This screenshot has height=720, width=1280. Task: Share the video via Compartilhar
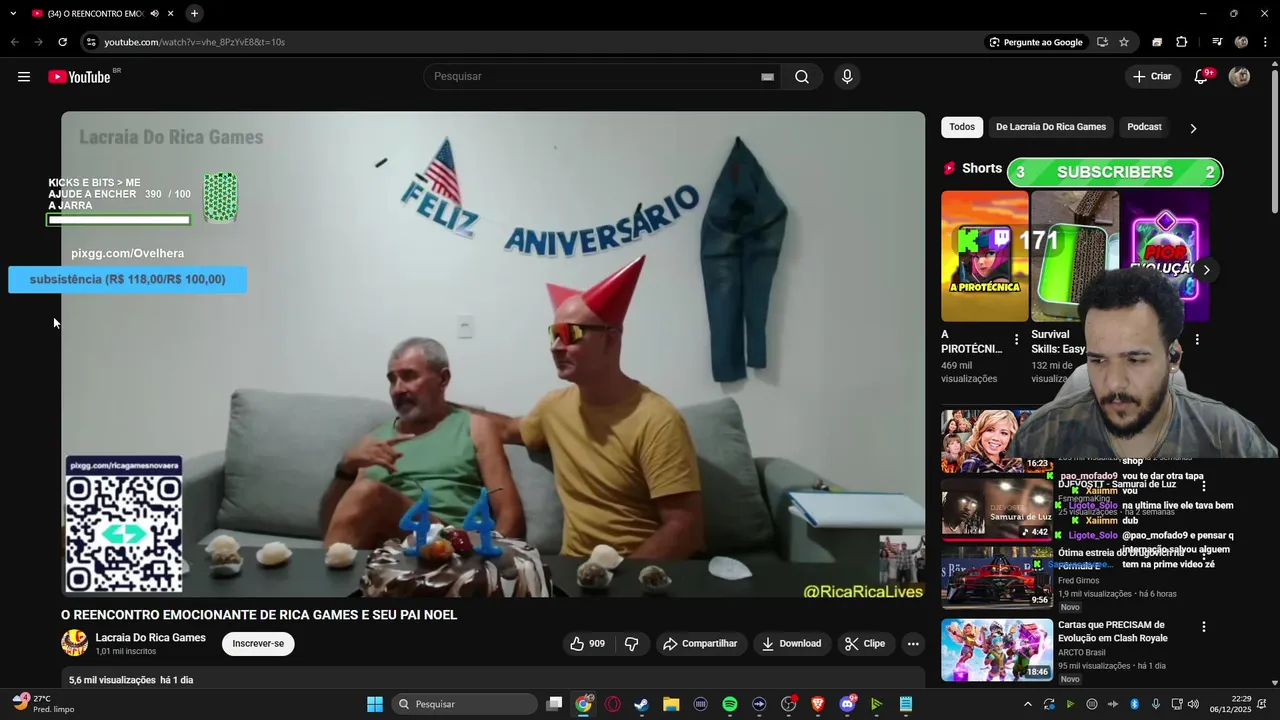coord(700,644)
